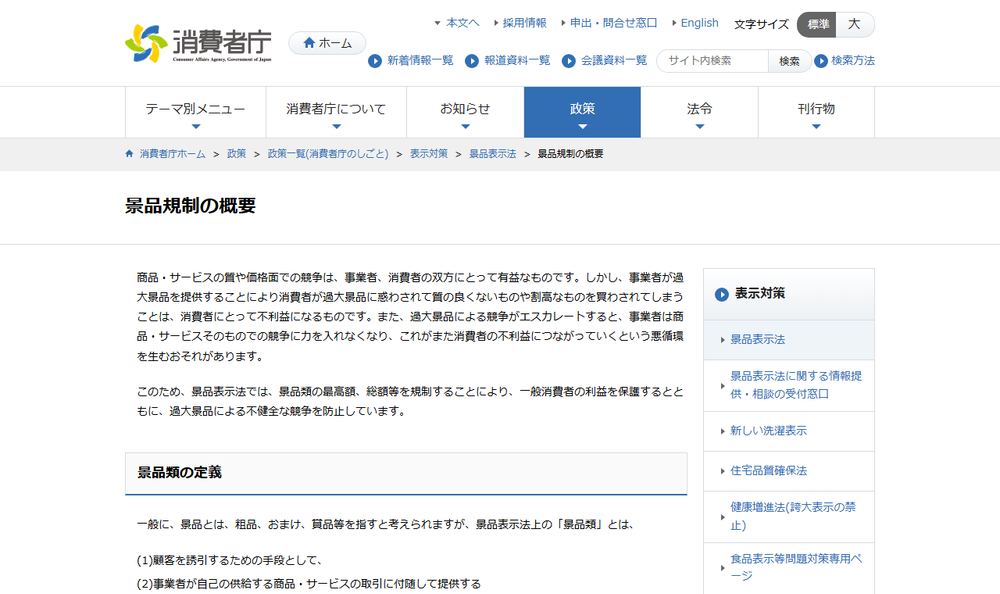Open 刊行物 menu
Screen dimensions: 1000x594
816,112
